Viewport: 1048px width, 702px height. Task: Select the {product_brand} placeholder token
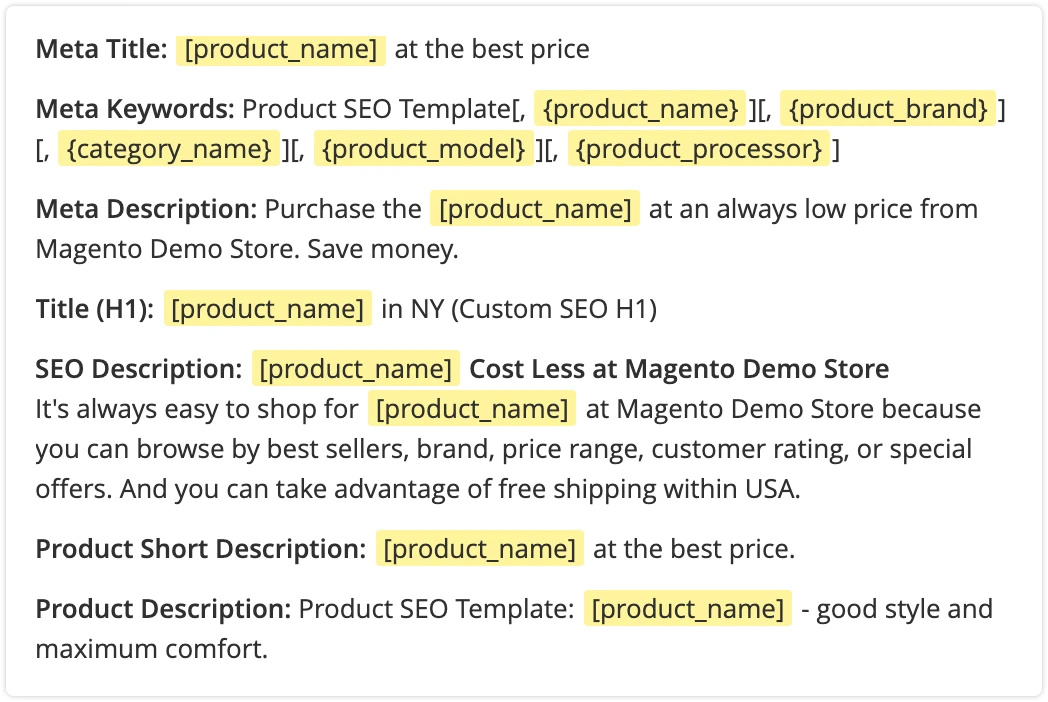click(x=888, y=109)
